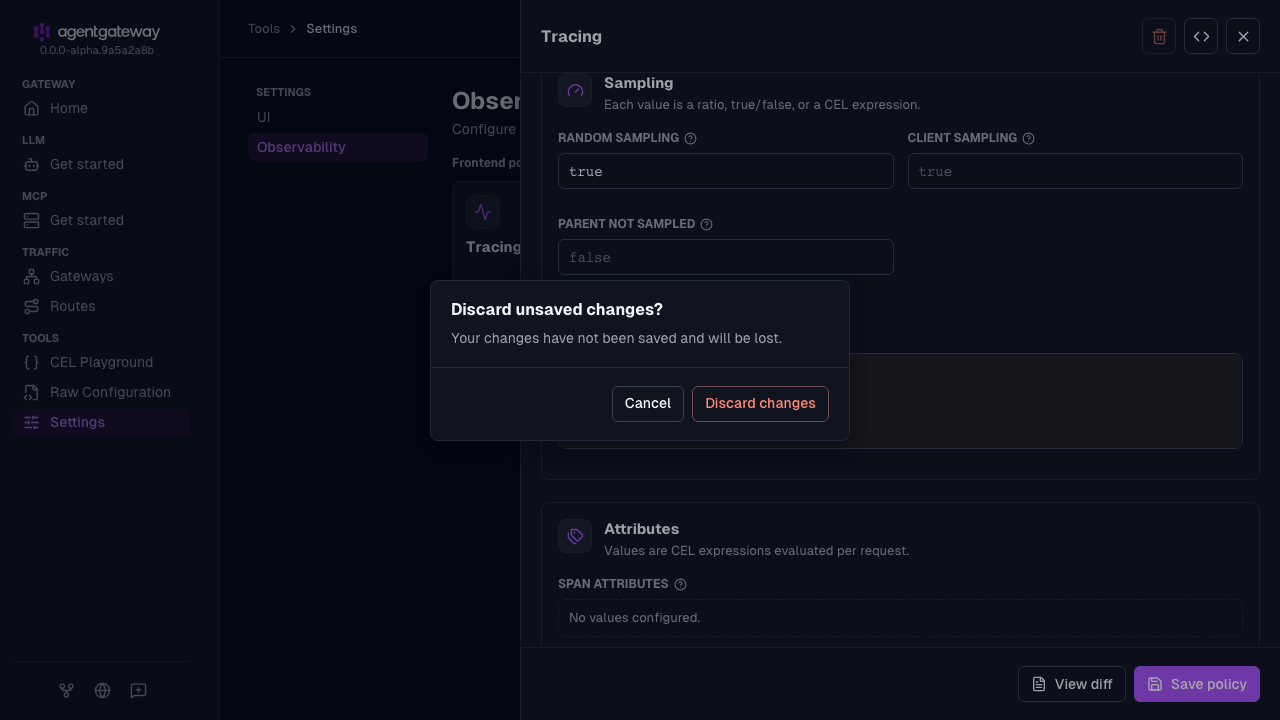The height and width of the screenshot is (720, 1280).
Task: Cancel the discard dialog
Action: 648,404
